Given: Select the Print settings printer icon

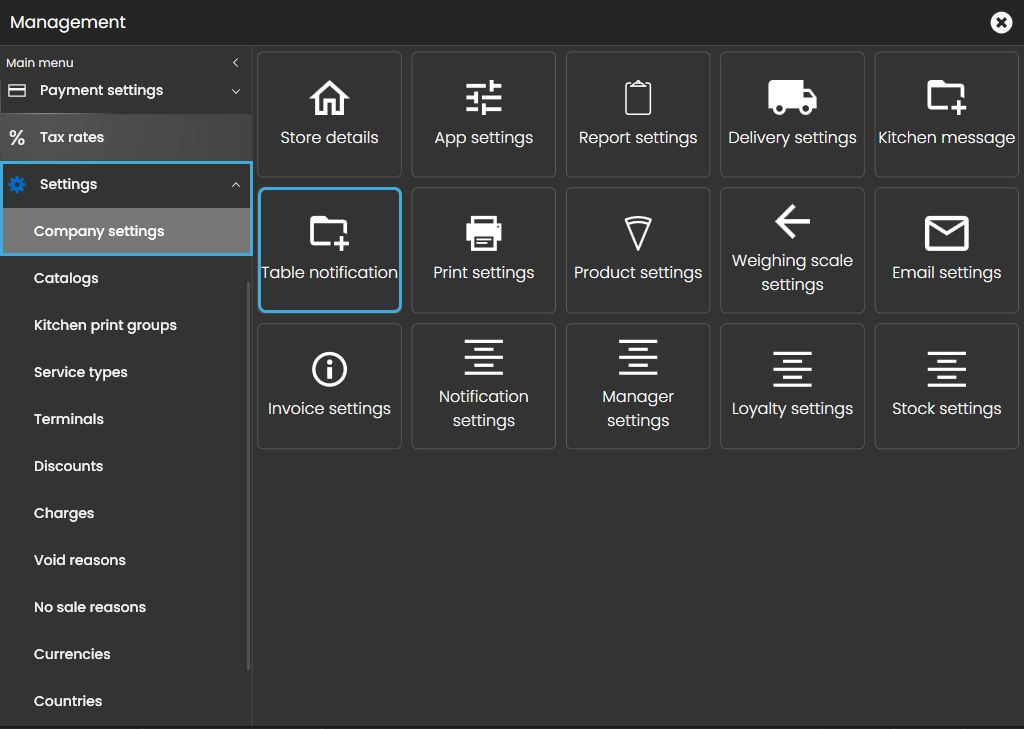Looking at the screenshot, I should click(484, 233).
